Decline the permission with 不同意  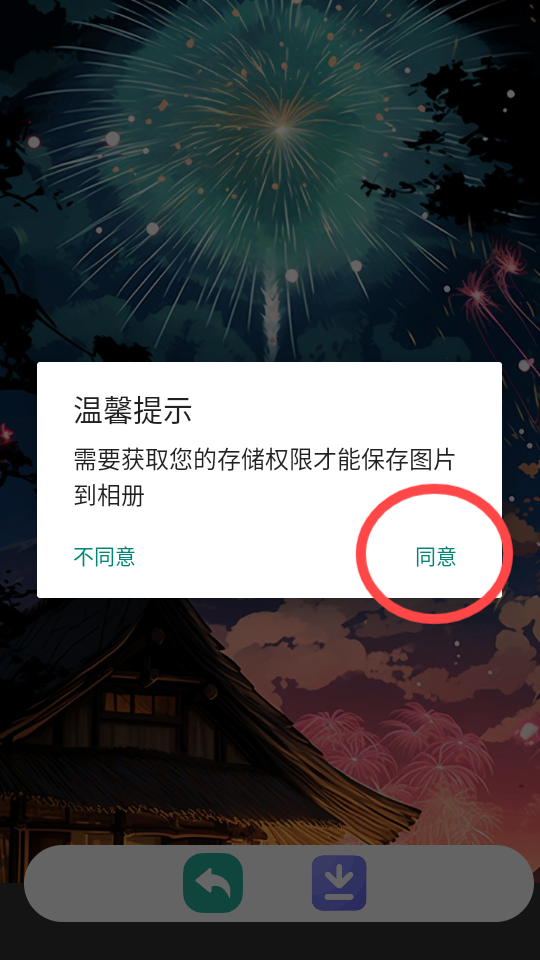coord(104,557)
